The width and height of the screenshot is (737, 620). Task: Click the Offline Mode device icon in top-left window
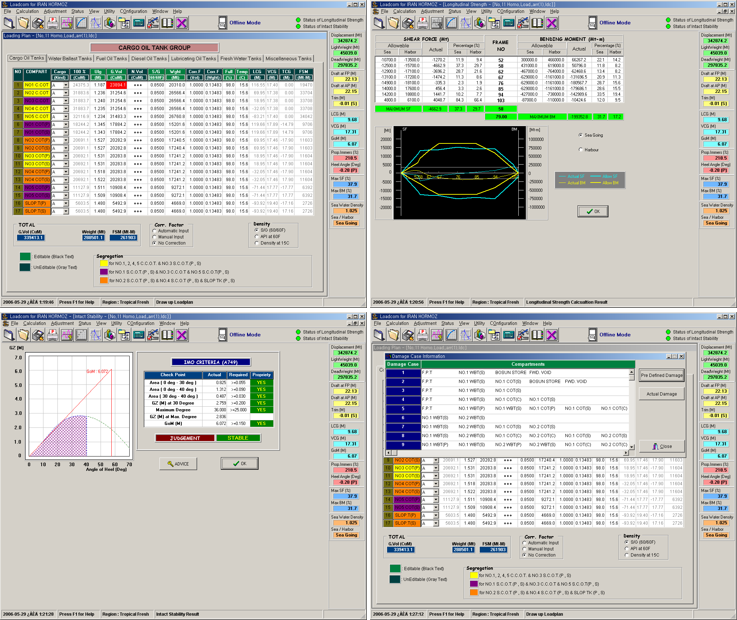[221, 22]
